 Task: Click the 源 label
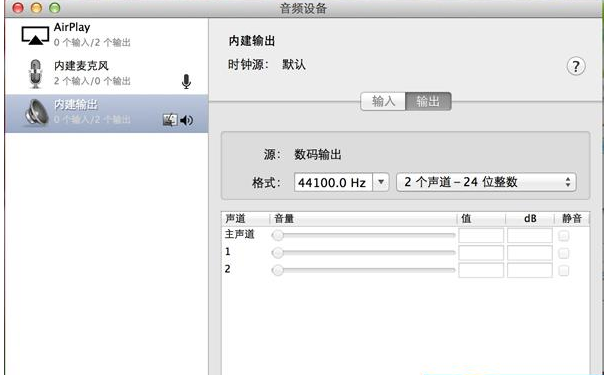(272, 155)
